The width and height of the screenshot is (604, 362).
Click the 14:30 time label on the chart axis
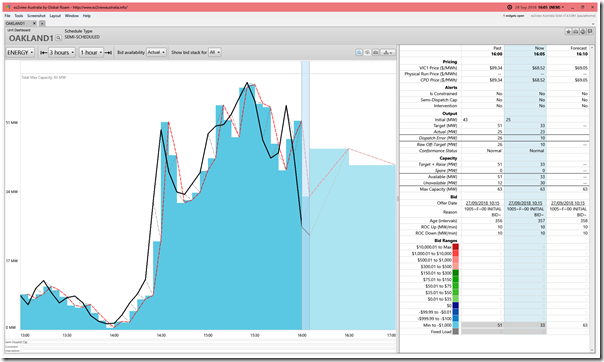pyautogui.click(x=161, y=335)
